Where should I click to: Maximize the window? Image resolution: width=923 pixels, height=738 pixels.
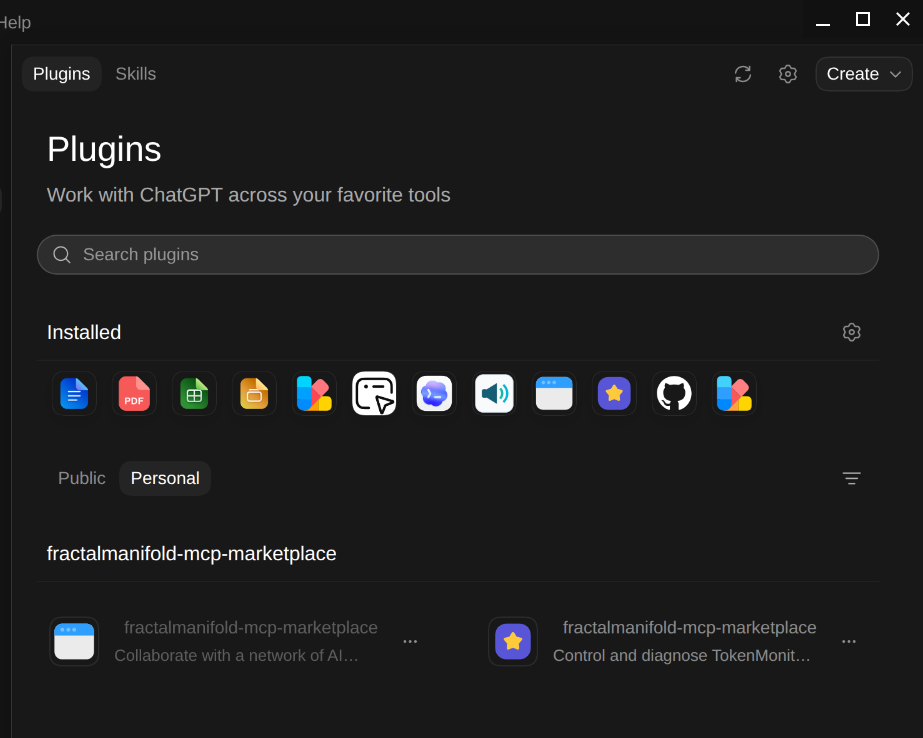pyautogui.click(x=863, y=20)
